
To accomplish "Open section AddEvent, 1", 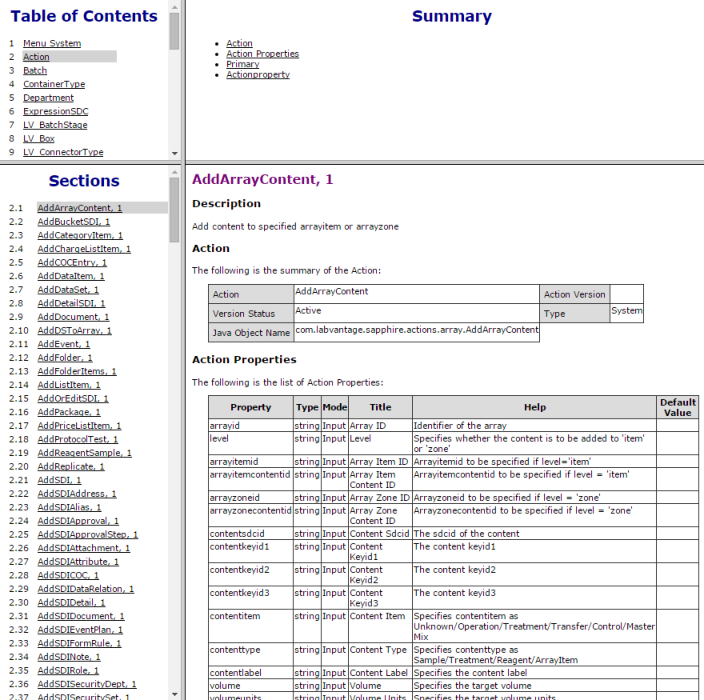I will pyautogui.click(x=64, y=344).
